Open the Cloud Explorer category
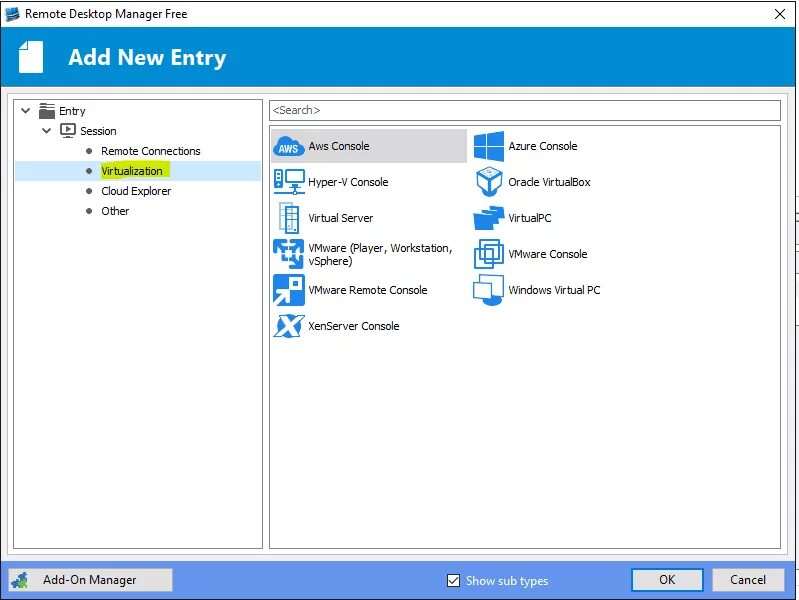This screenshot has height=600, width=799. (x=136, y=191)
